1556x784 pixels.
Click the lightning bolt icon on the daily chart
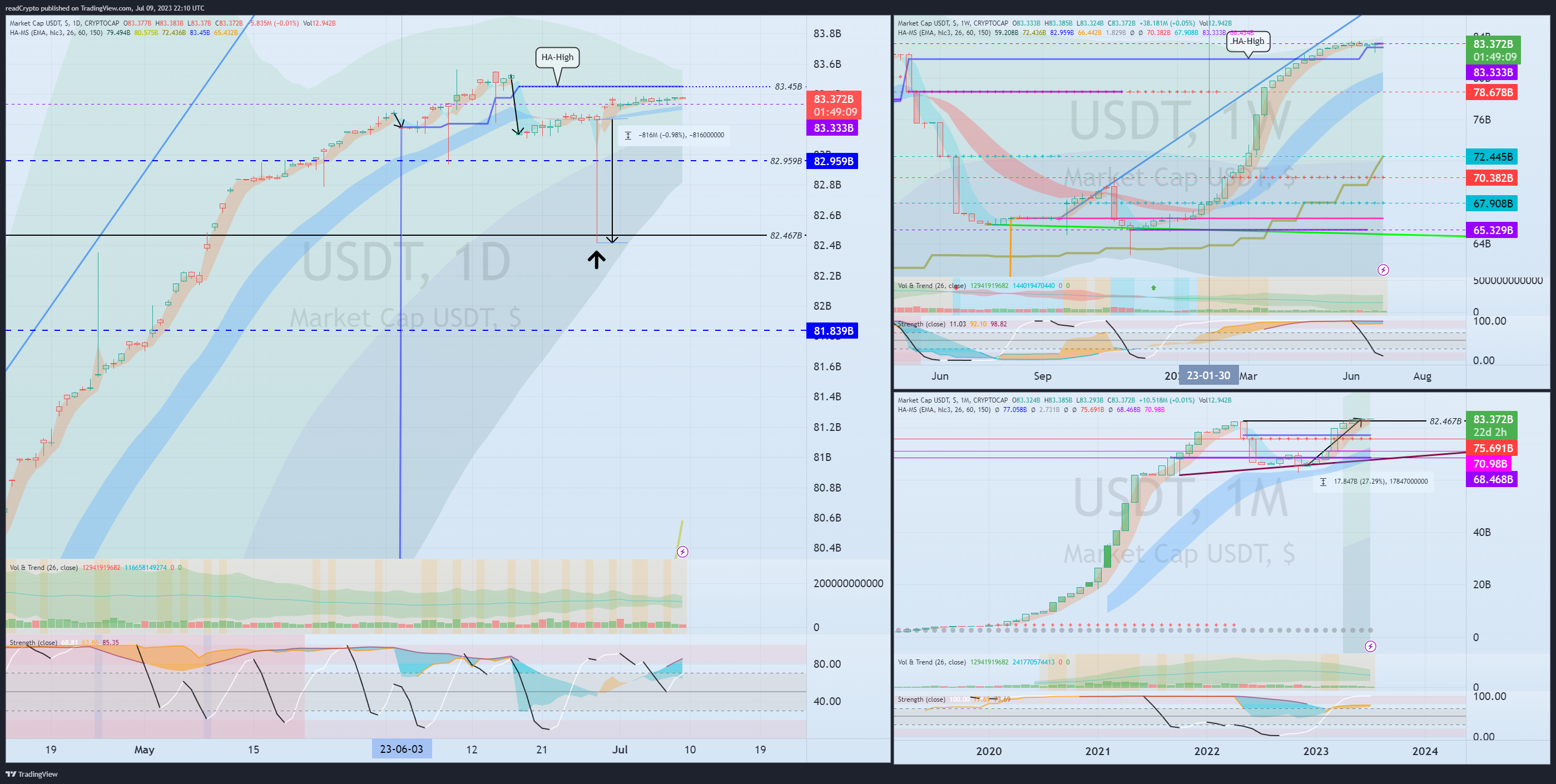click(x=682, y=552)
